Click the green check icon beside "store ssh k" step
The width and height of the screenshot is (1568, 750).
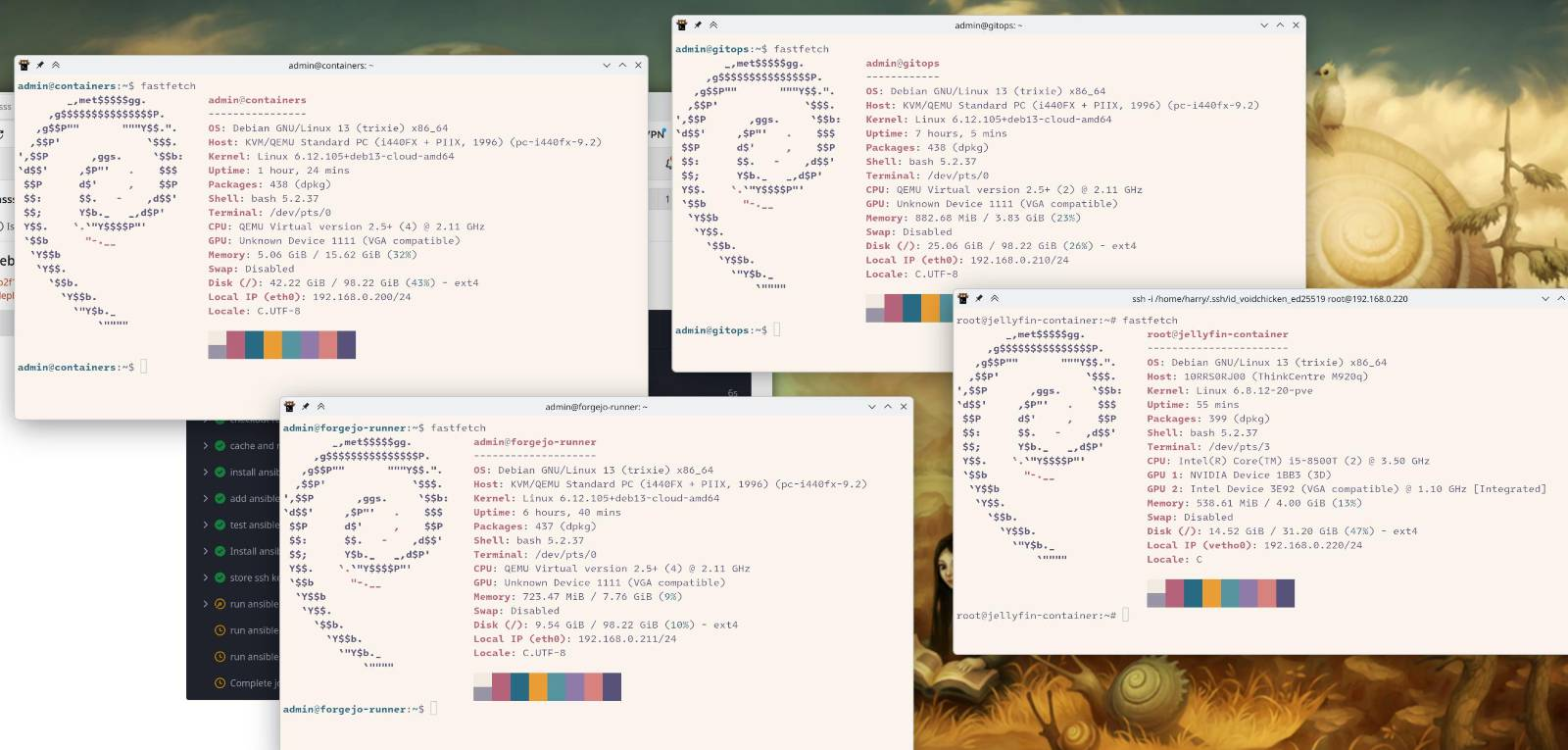coord(220,577)
